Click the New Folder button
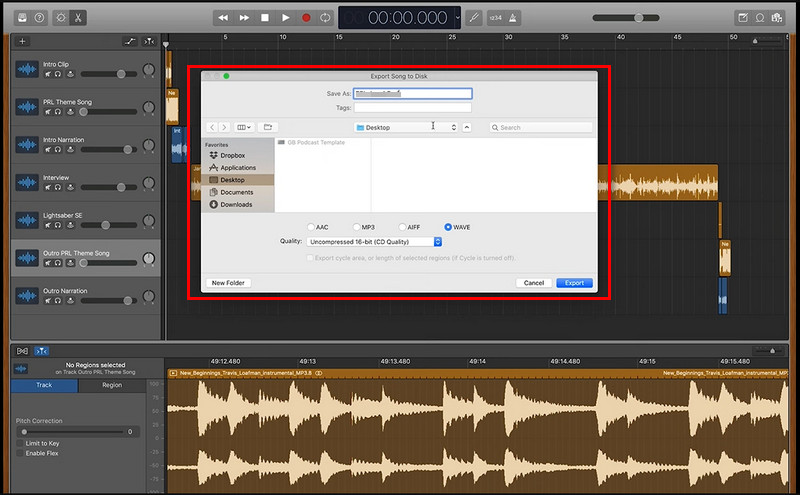Image resolution: width=800 pixels, height=495 pixels. pyautogui.click(x=228, y=283)
